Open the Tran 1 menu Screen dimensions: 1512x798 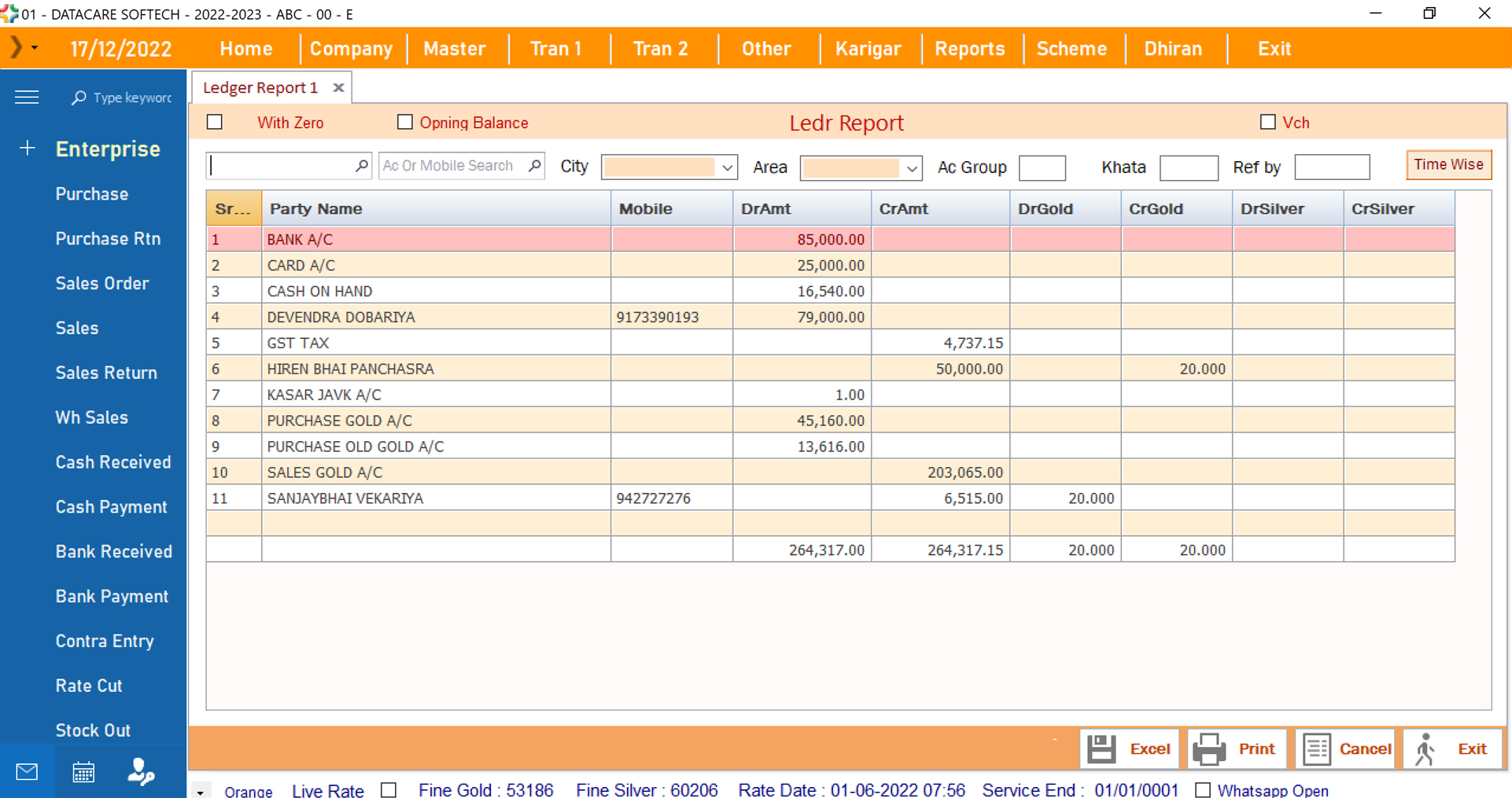555,49
